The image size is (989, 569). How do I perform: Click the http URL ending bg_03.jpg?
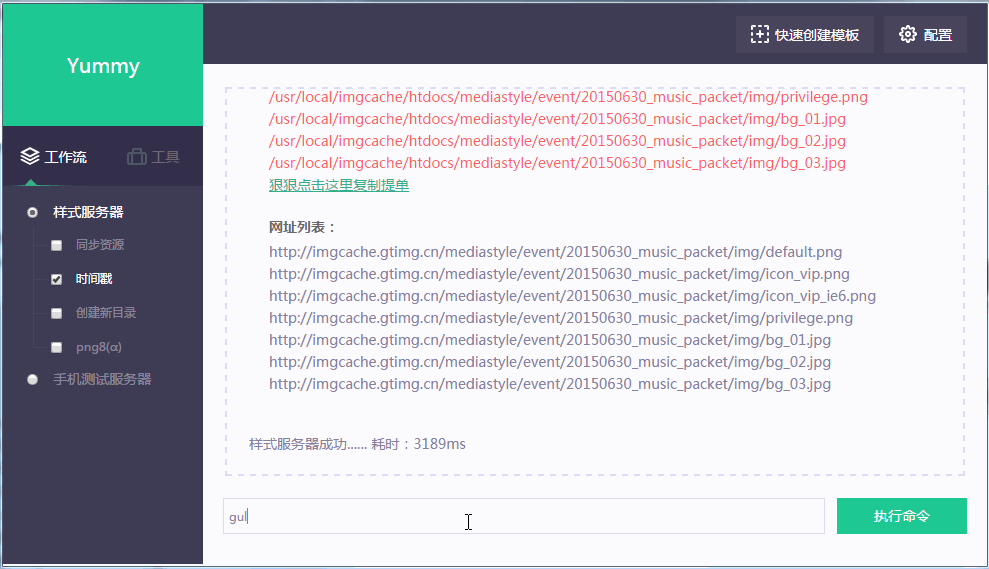click(x=550, y=385)
